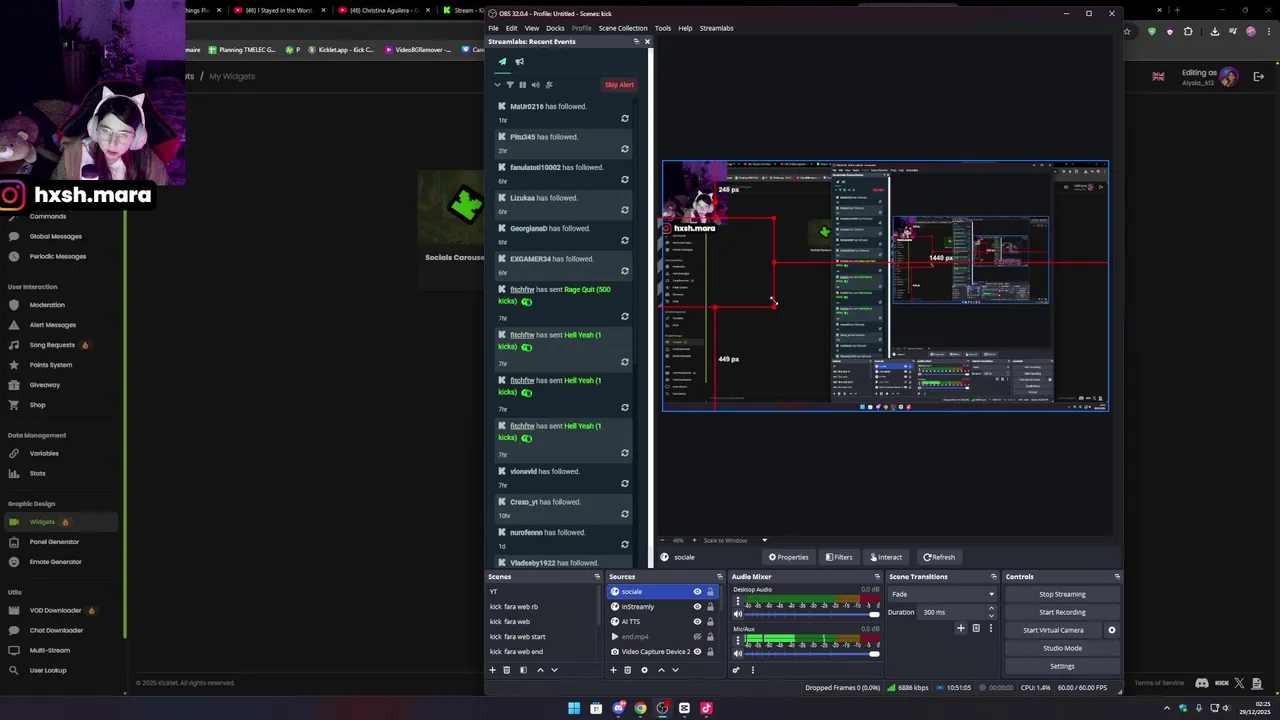1280x720 pixels.
Task: Replay the Lizukaa follow alert
Action: click(625, 210)
